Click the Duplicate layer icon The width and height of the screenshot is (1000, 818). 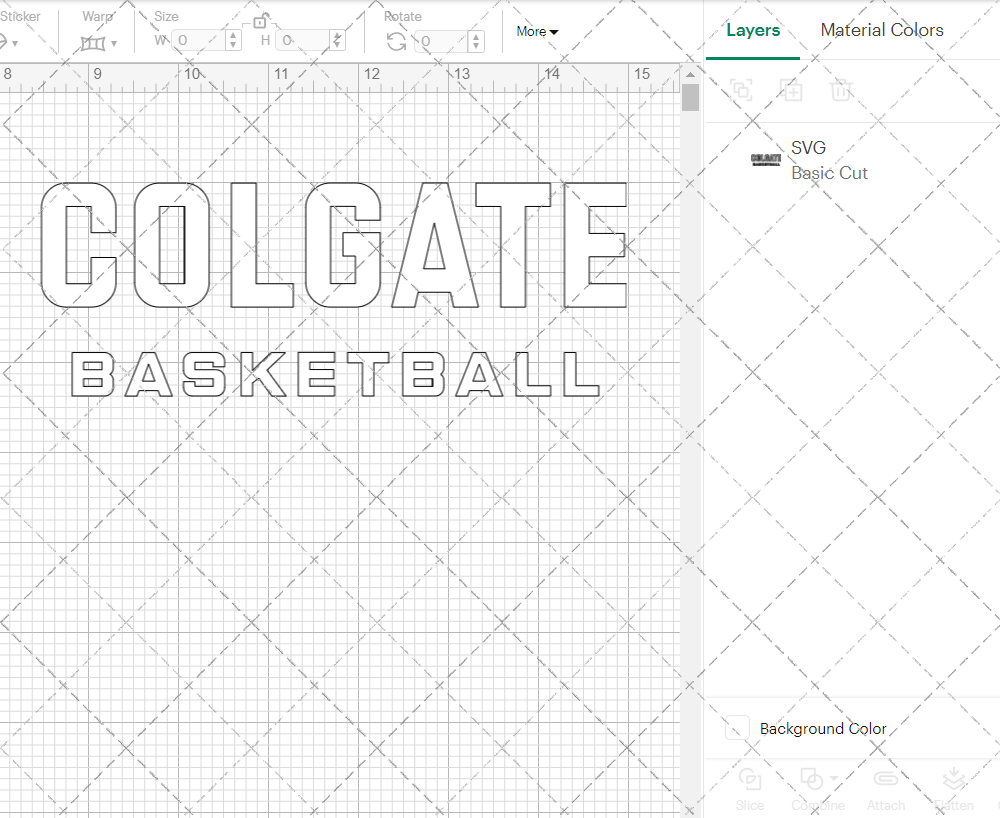791,90
